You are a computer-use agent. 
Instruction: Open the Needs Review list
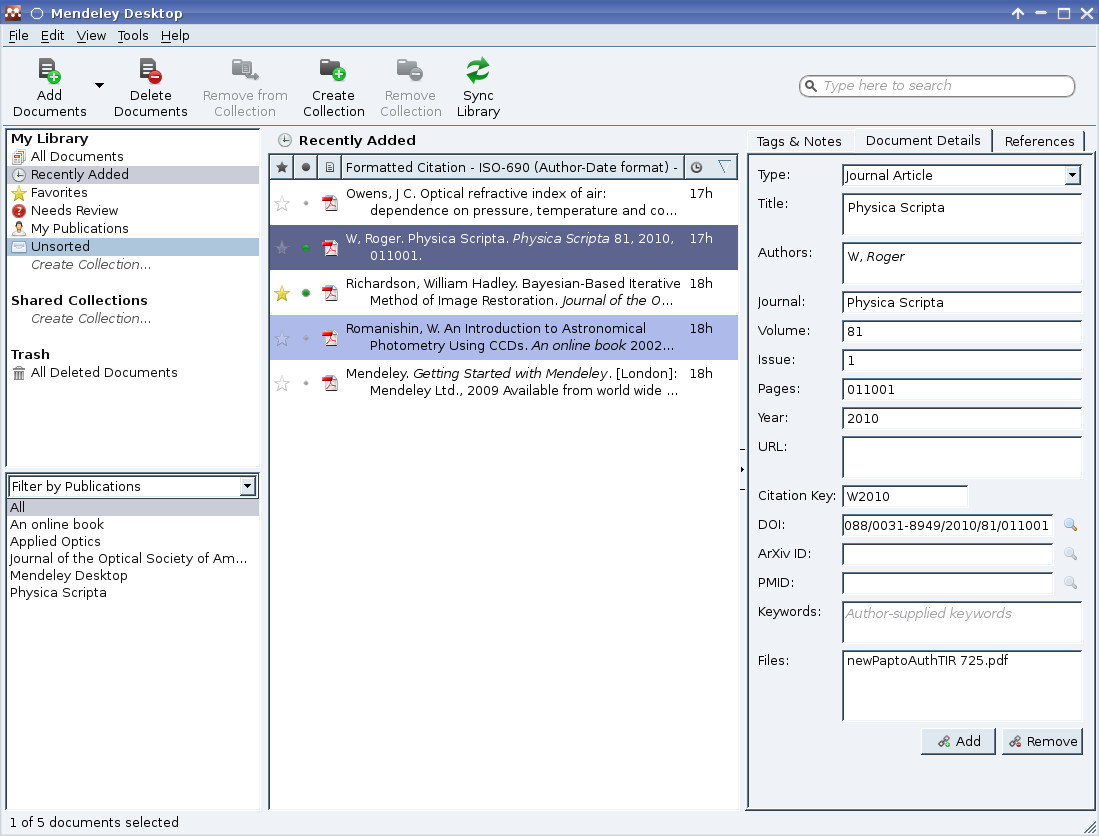pos(133,210)
